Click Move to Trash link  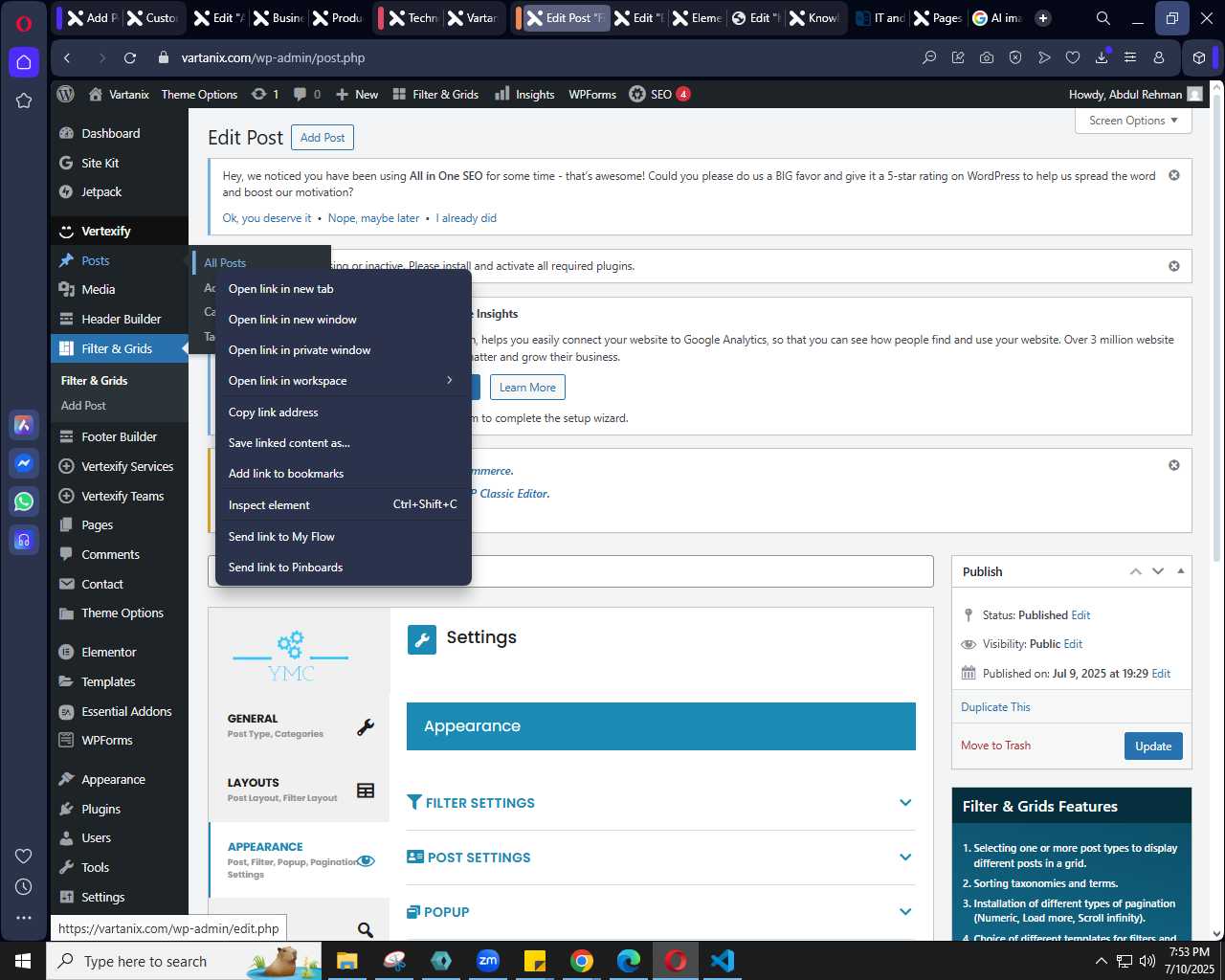click(x=995, y=746)
